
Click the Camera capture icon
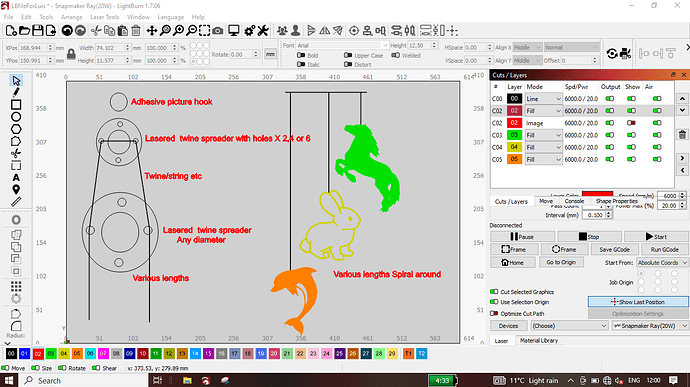217,30
